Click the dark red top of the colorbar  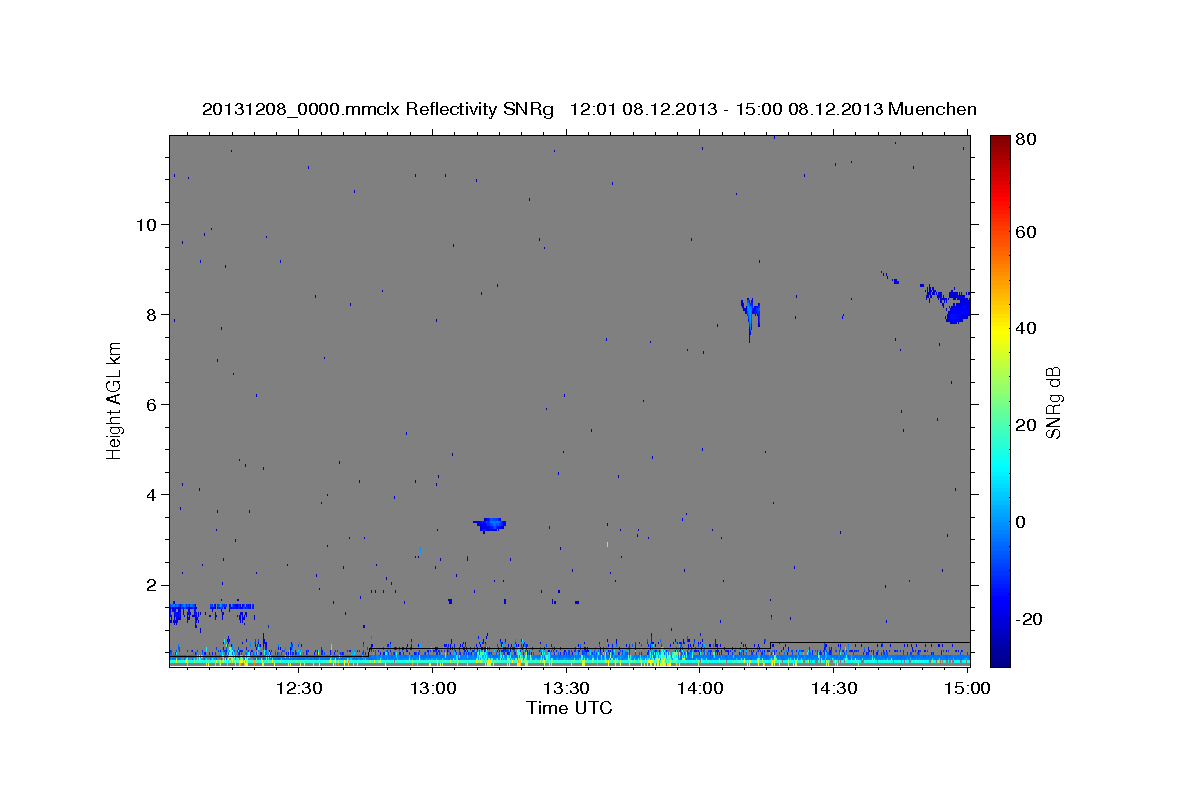pyautogui.click(x=999, y=142)
